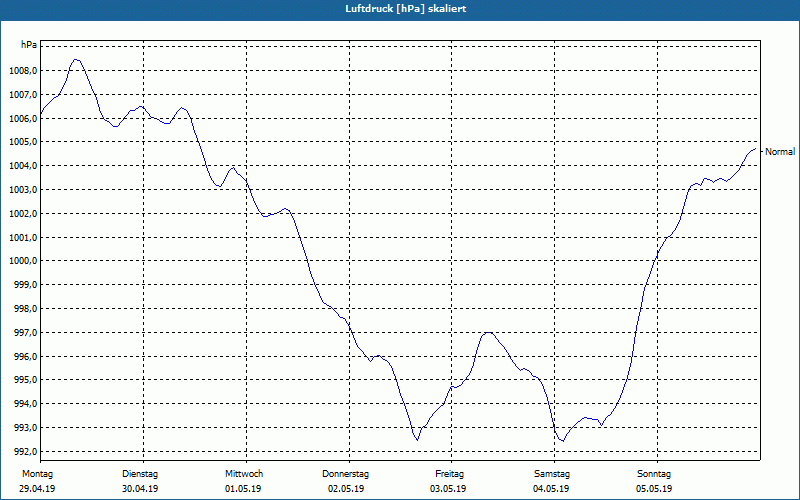800x500 pixels.
Task: Click the hPa unit label
Action: pyautogui.click(x=29, y=45)
